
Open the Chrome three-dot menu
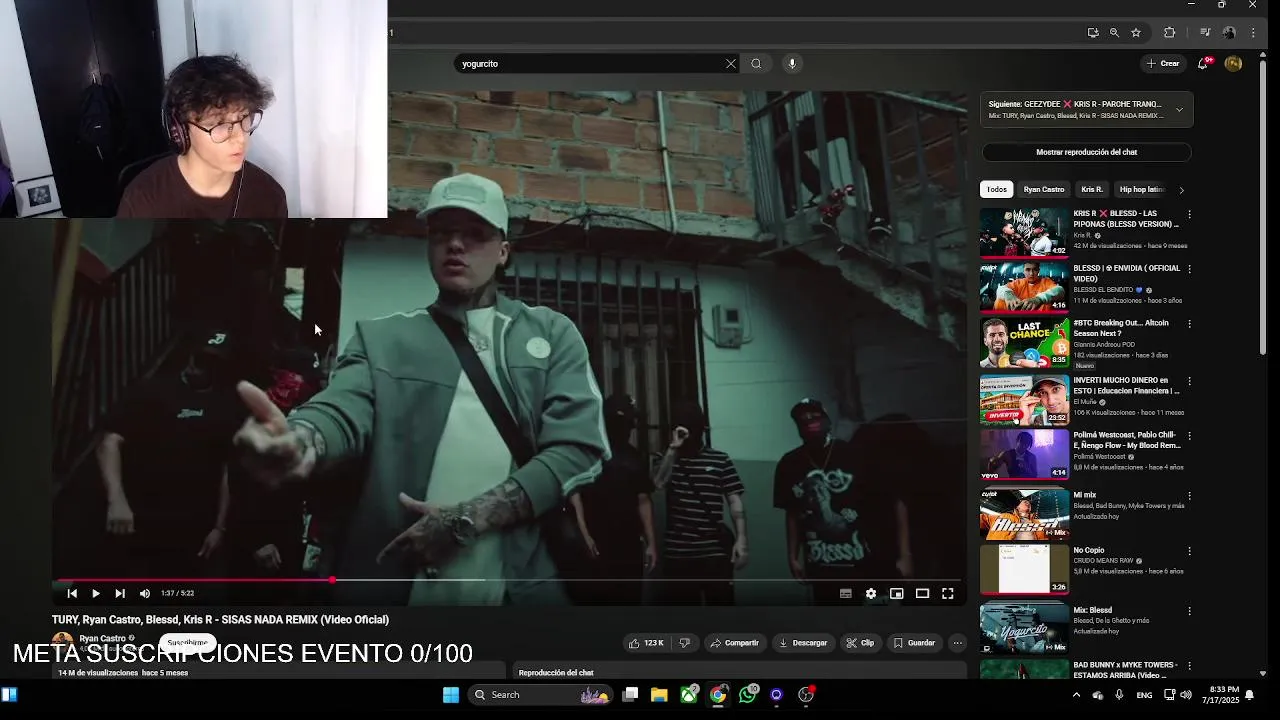point(1253,33)
